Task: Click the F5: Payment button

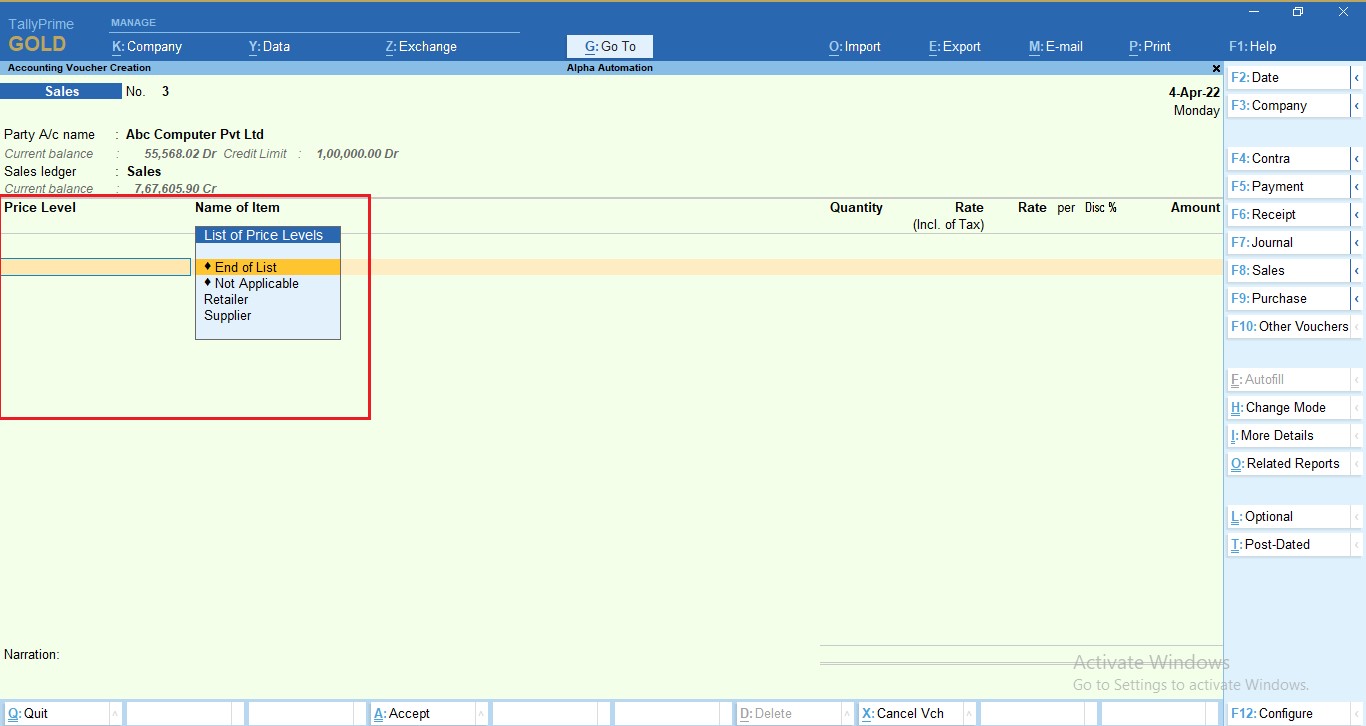Action: pos(1268,186)
